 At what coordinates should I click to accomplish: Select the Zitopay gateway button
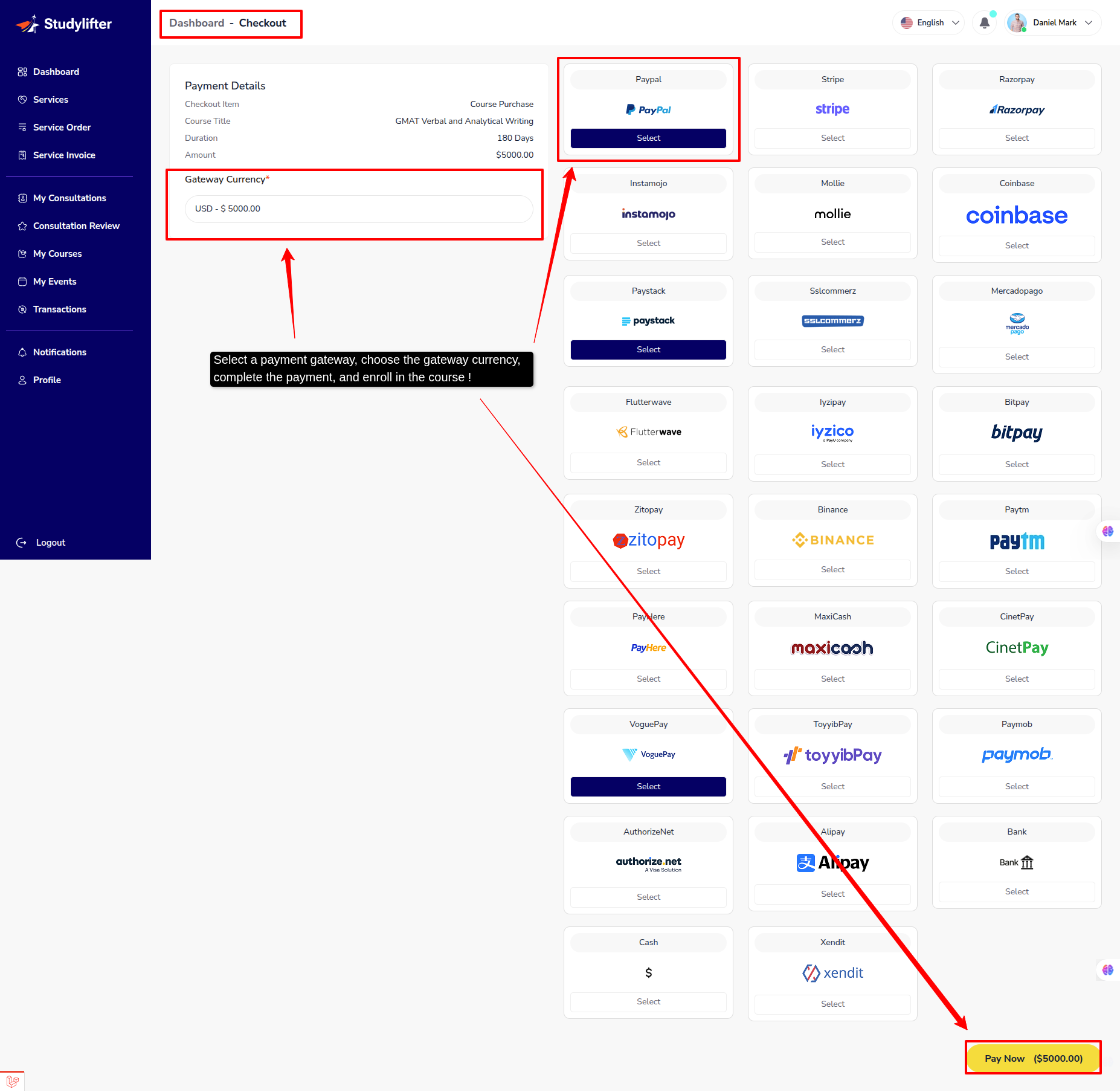point(648,572)
